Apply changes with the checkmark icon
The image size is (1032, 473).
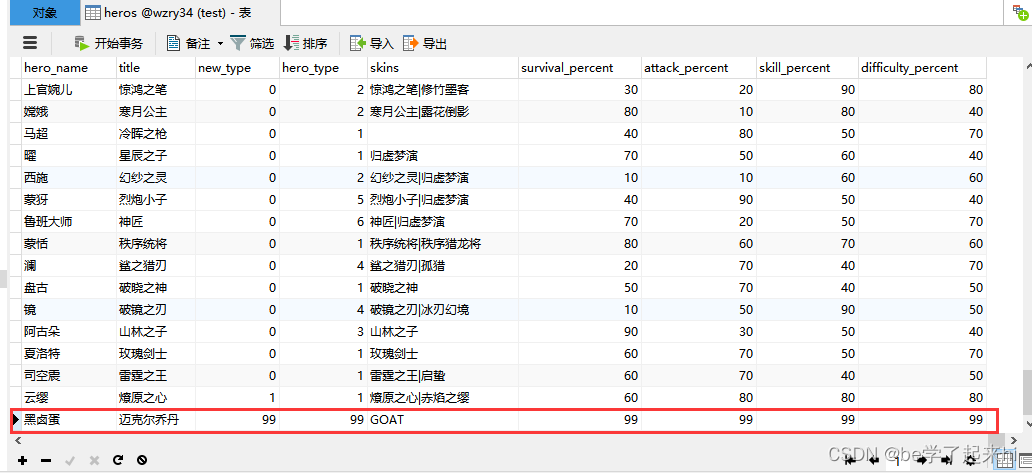click(70, 461)
